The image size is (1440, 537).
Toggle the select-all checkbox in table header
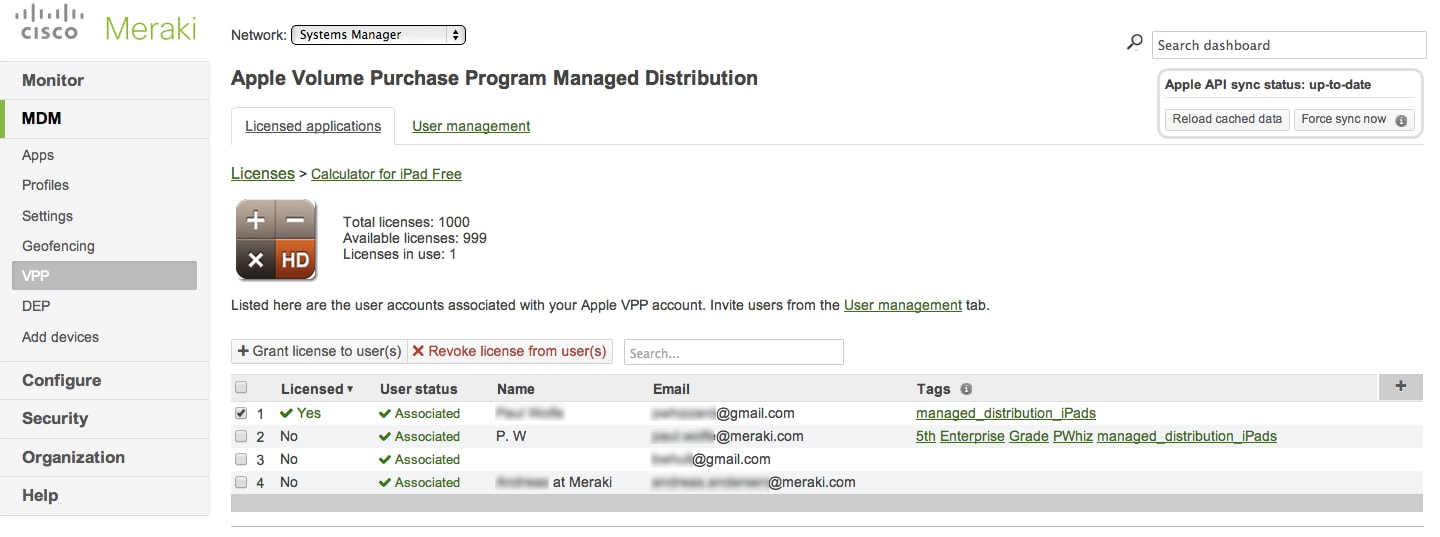pos(241,388)
